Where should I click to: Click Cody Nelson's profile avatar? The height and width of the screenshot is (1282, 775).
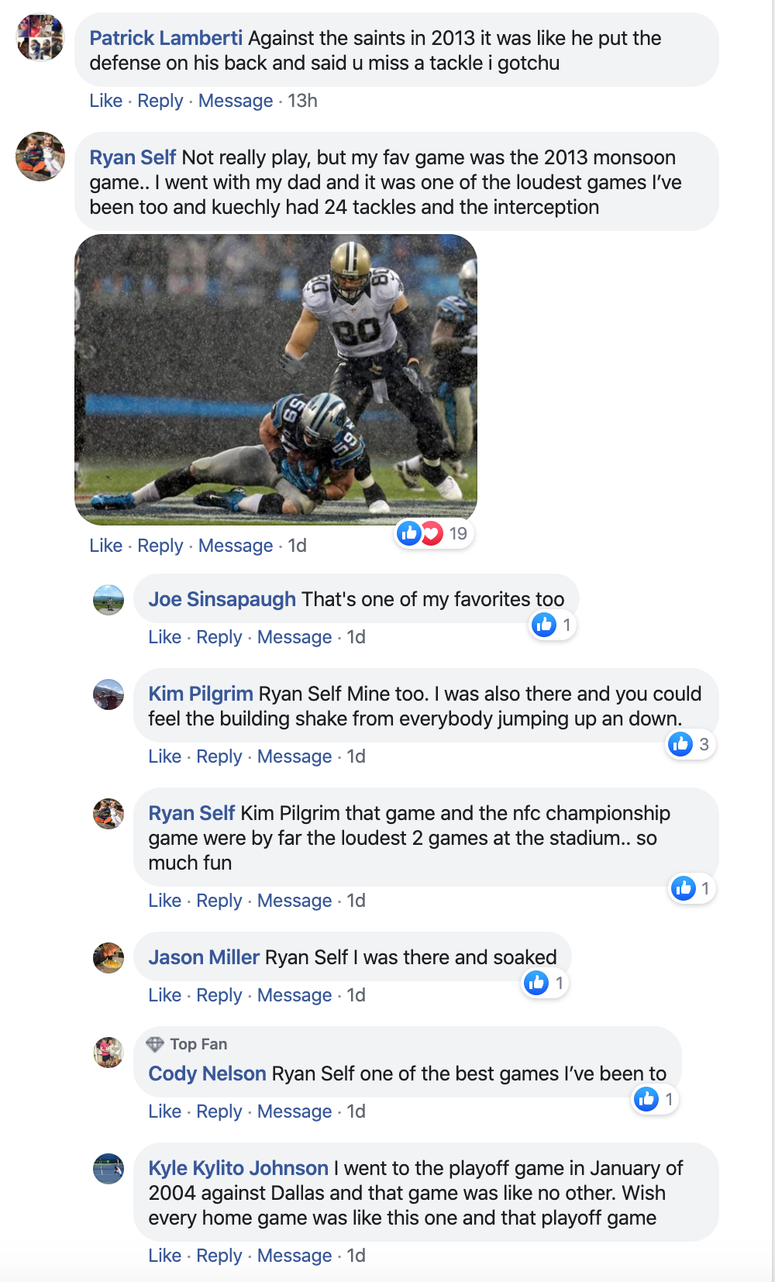pyautogui.click(x=108, y=1052)
